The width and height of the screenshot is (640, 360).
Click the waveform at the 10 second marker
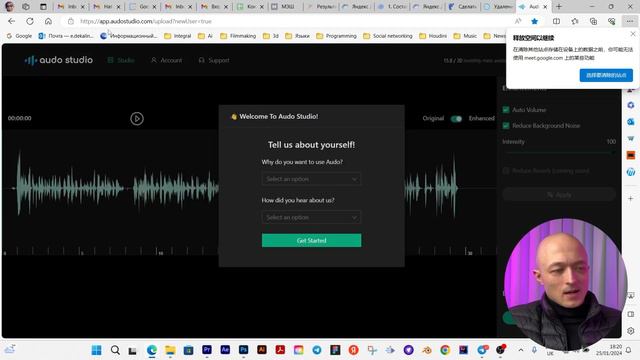tap(158, 189)
